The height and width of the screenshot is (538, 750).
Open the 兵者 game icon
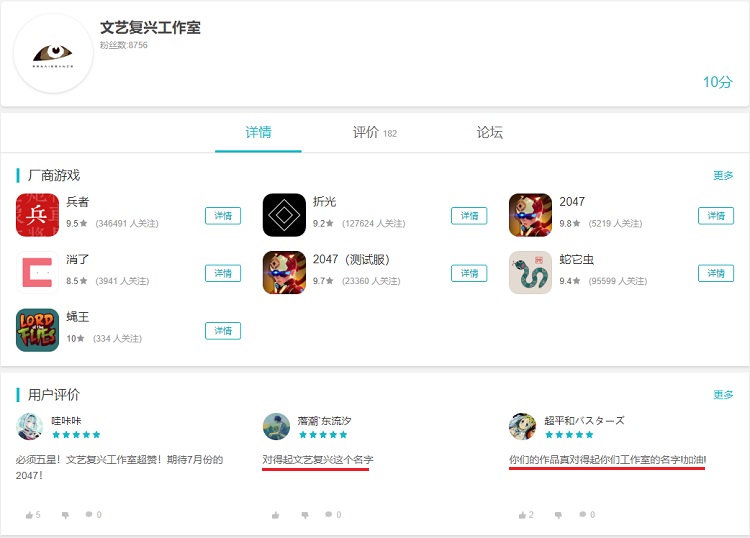[37, 215]
